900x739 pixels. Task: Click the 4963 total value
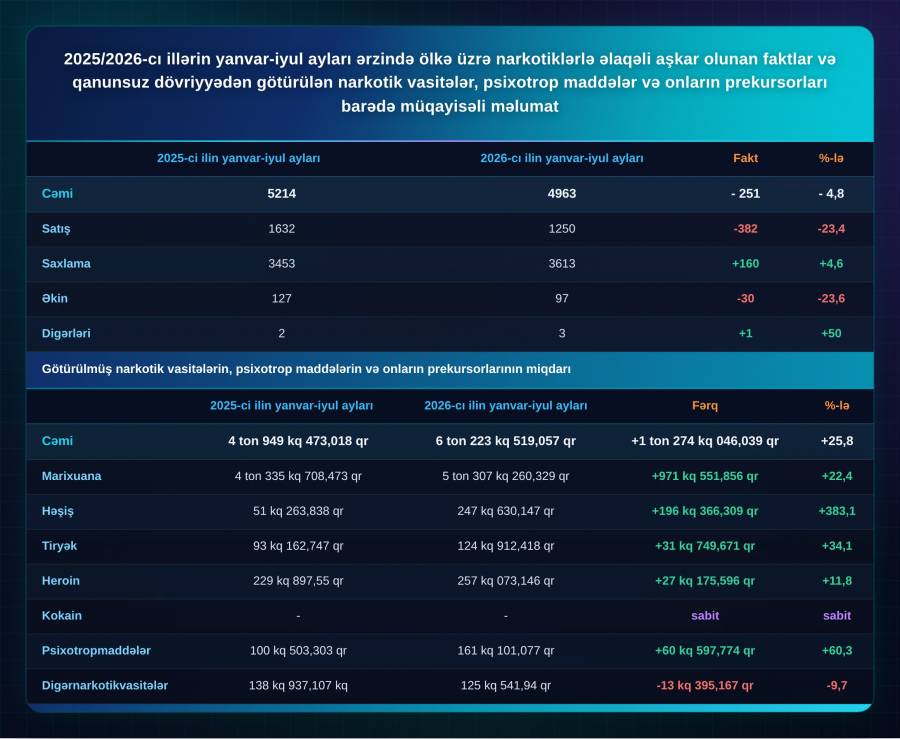point(561,193)
